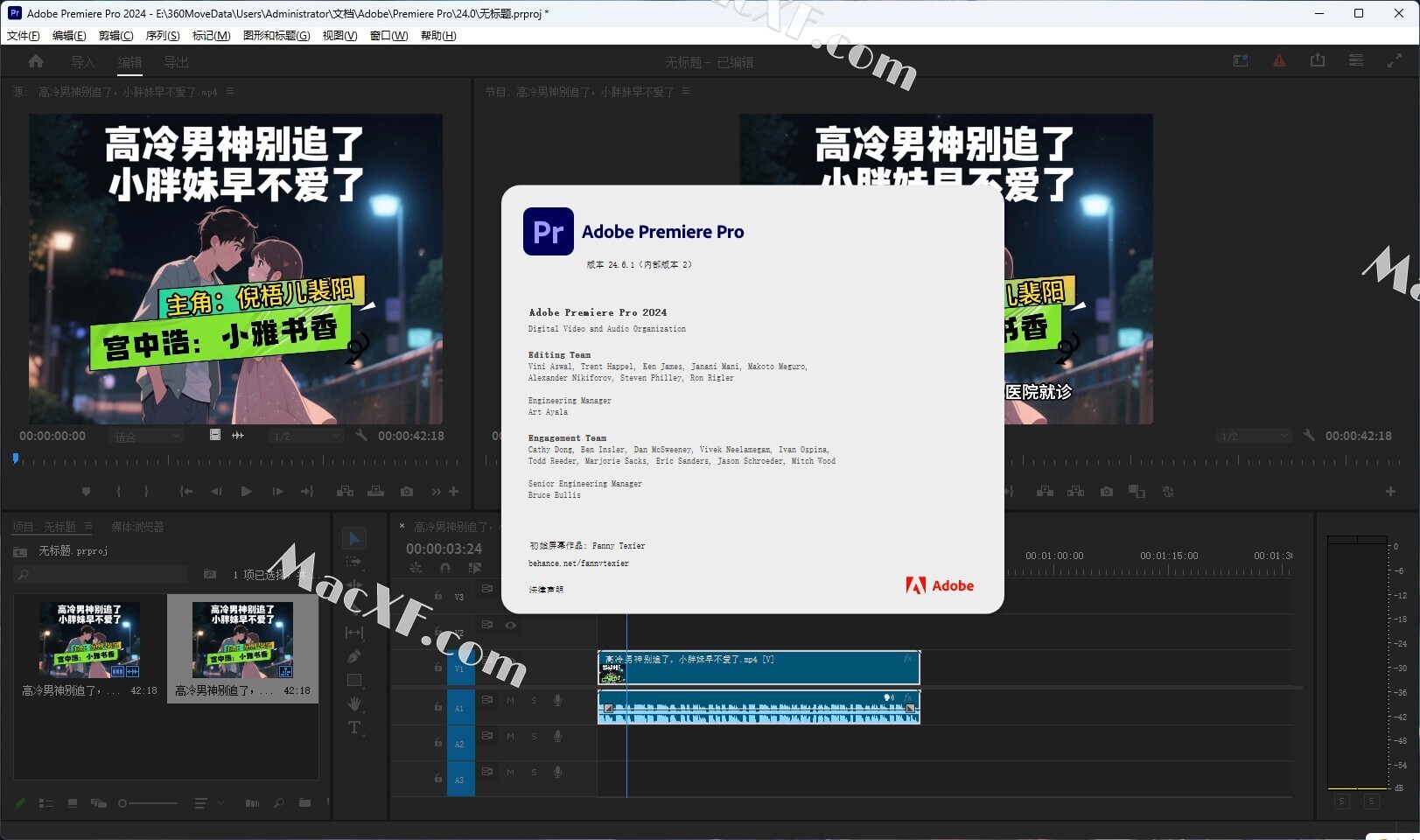Step forward one frame in Source monitor
Screen dimensions: 1420x840
click(x=277, y=492)
